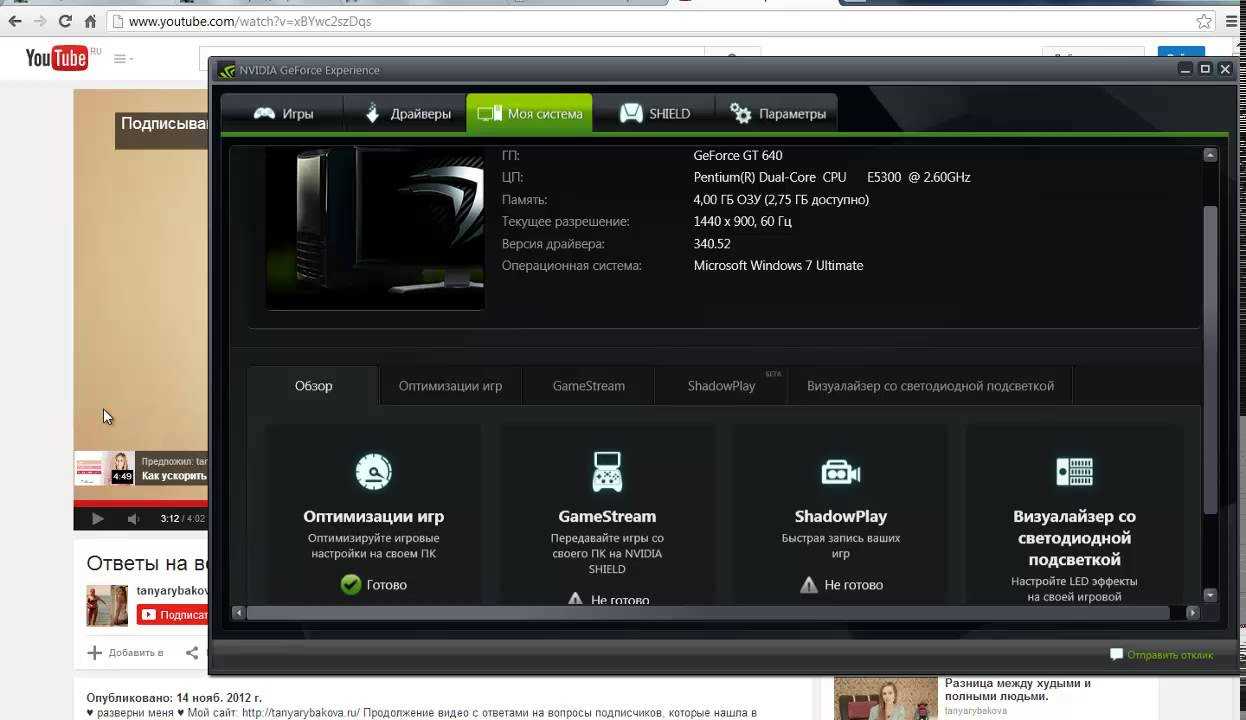Click the Chrome home button
This screenshot has height=720, width=1246.
point(91,21)
